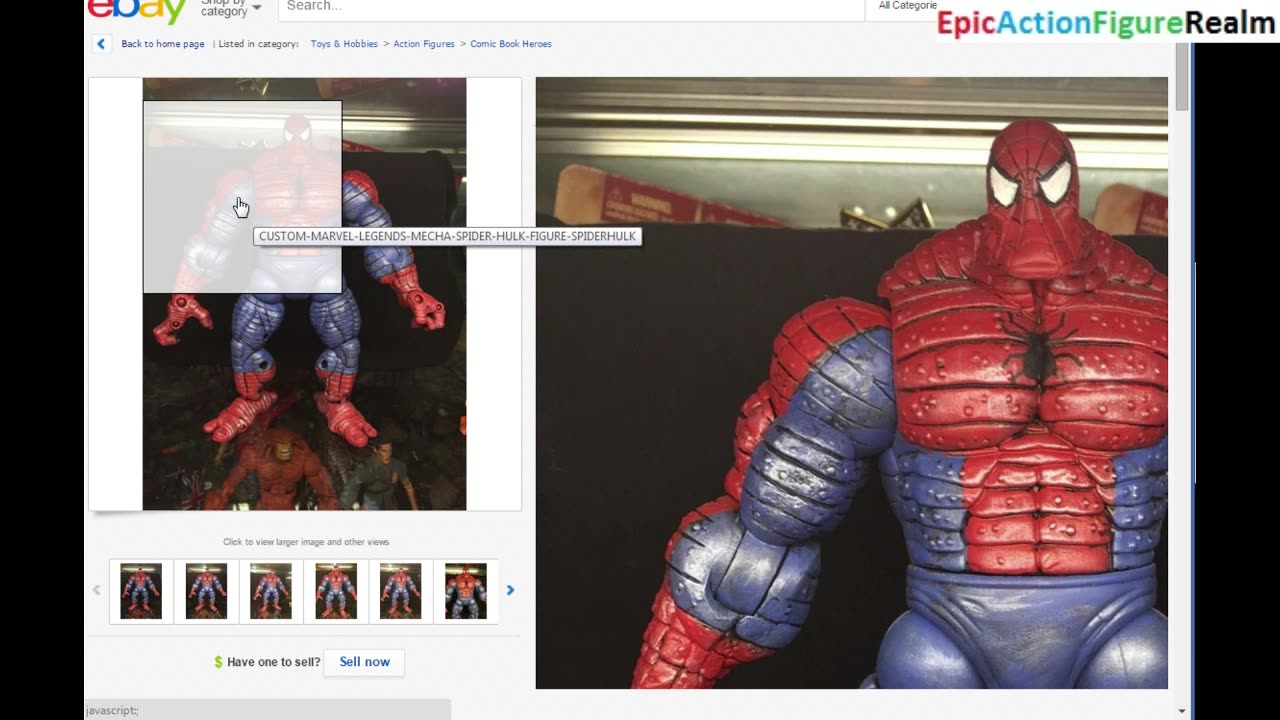Click the back arrow icon near breadcrumbs
The height and width of the screenshot is (720, 1280).
pos(101,44)
